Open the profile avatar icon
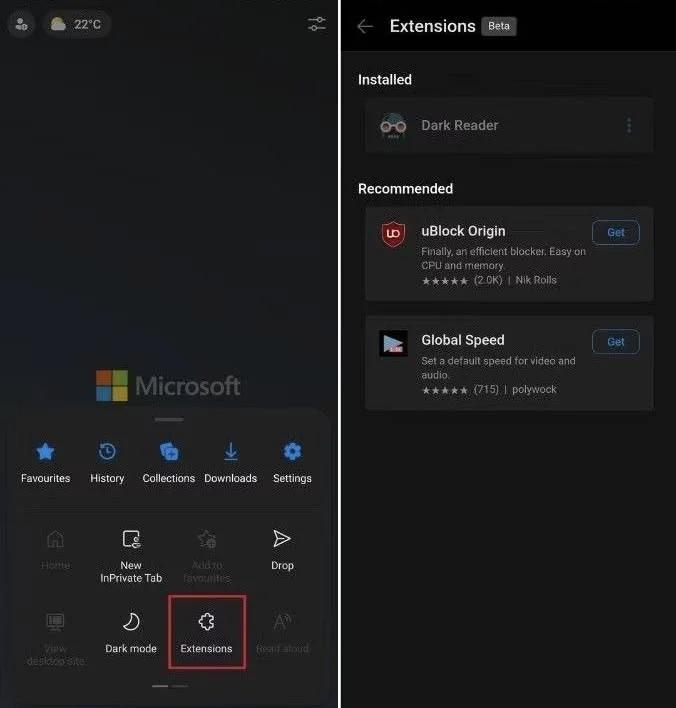The height and width of the screenshot is (708, 676). (x=21, y=24)
